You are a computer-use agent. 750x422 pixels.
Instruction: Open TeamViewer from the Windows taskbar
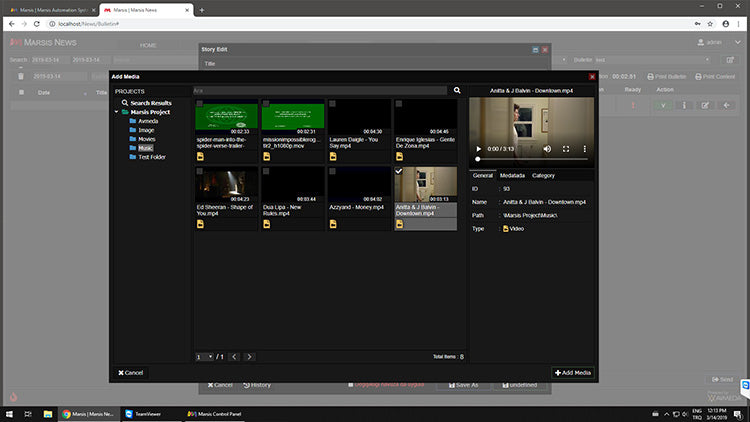click(142, 413)
